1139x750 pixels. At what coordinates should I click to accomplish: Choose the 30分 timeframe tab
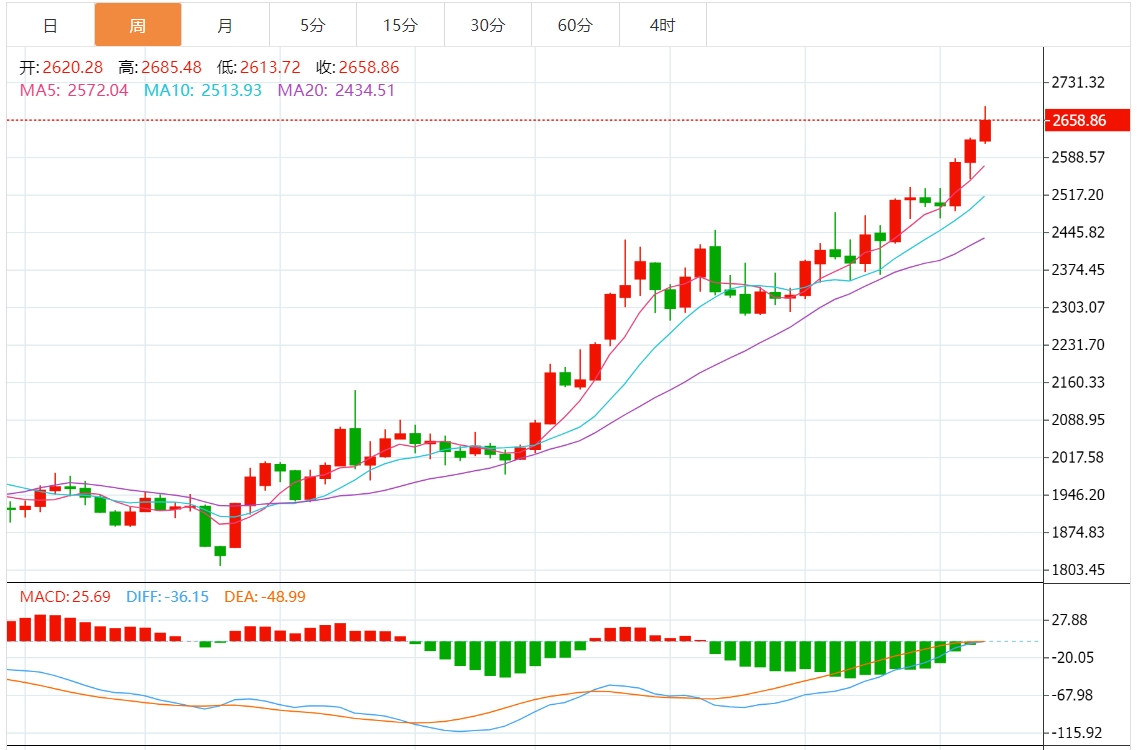tap(487, 25)
